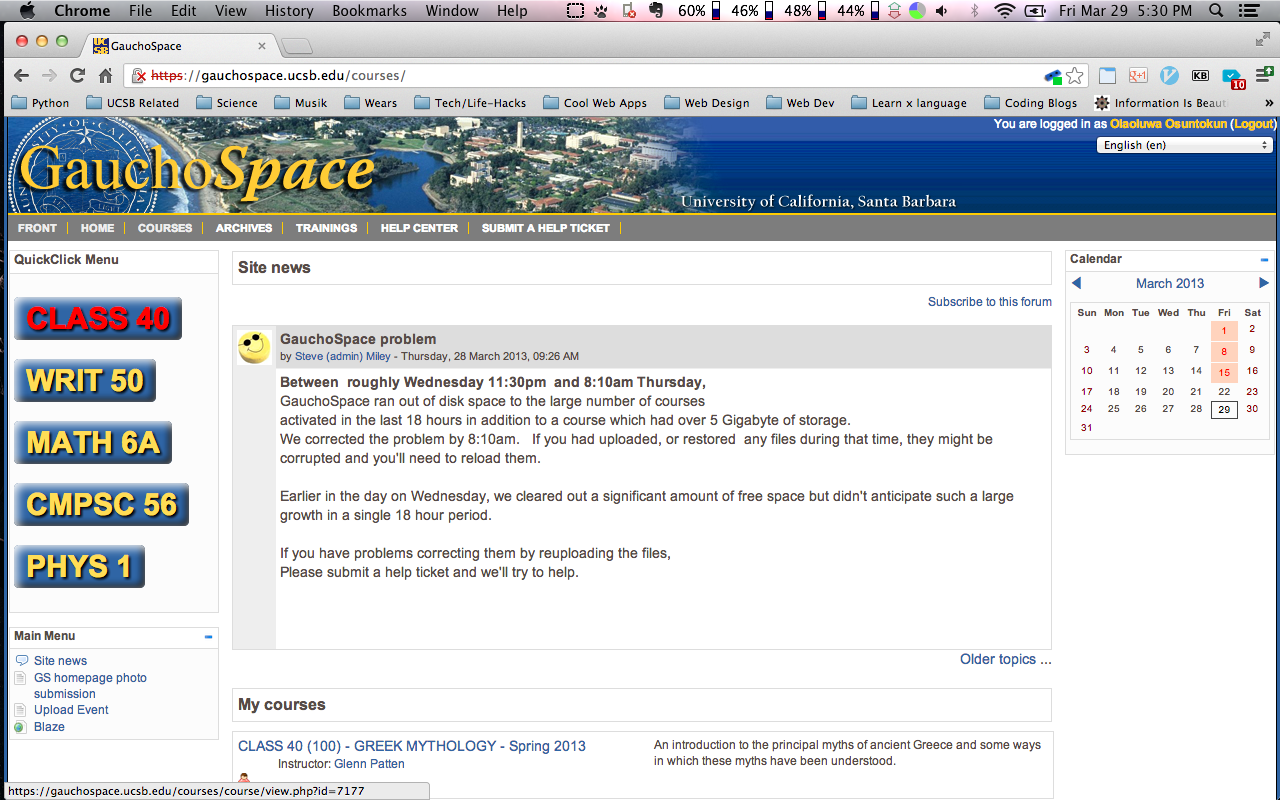Image resolution: width=1280 pixels, height=800 pixels.
Task: Click the page-window extension icon beside the star
Action: click(x=1107, y=75)
